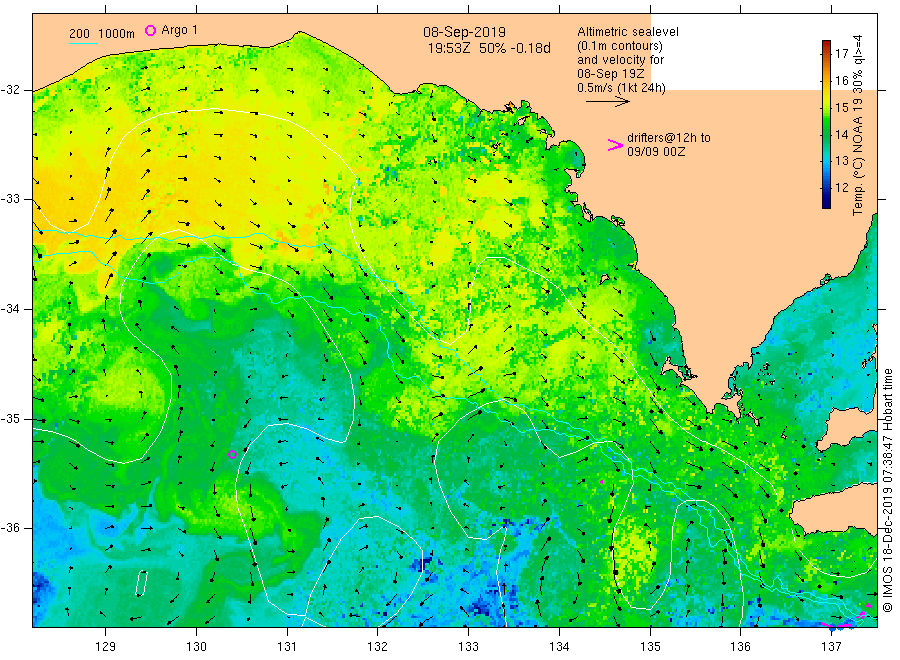Click the IMOS copyright timestamp text

point(888,491)
